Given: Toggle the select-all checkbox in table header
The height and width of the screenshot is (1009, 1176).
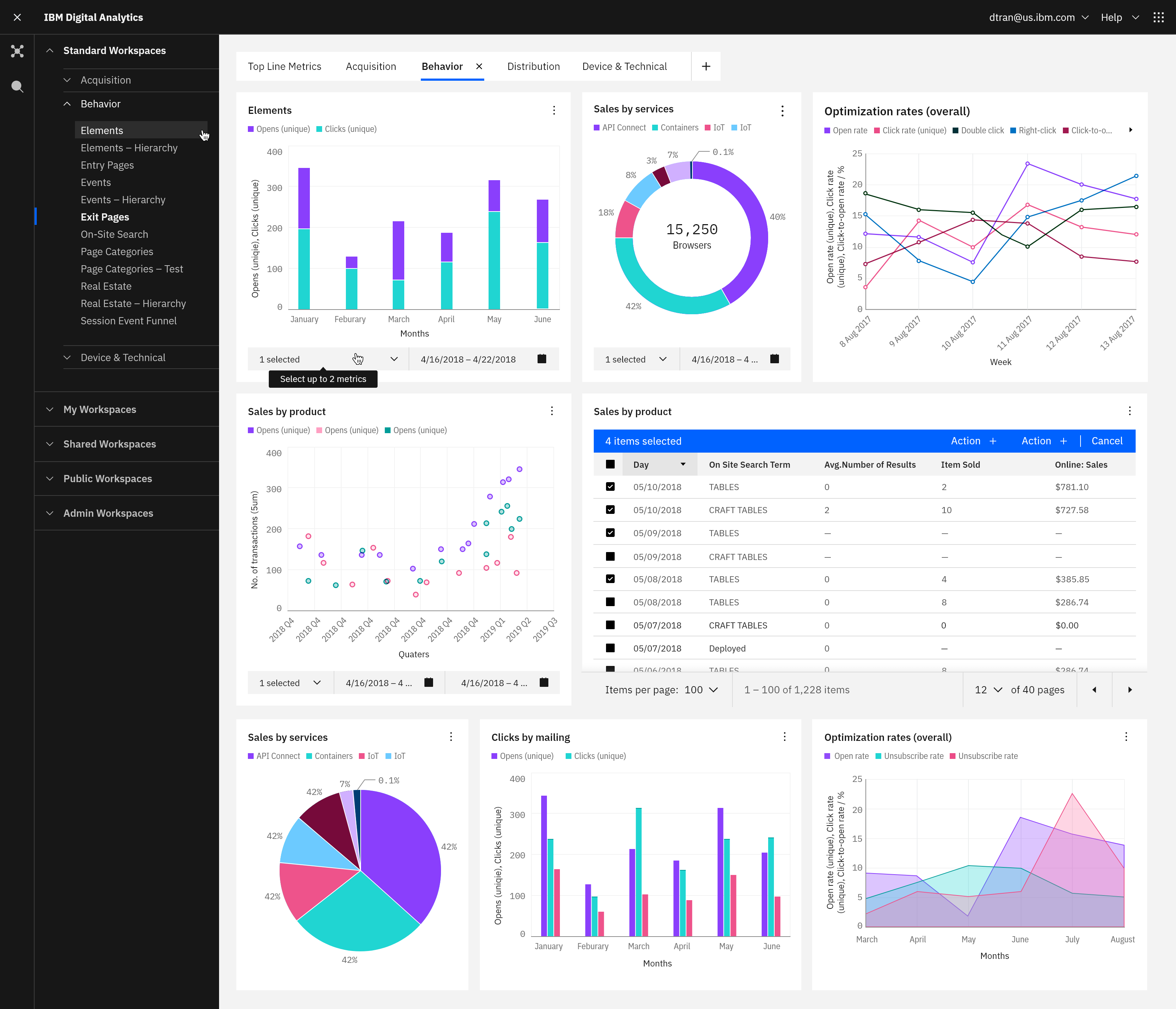Looking at the screenshot, I should [610, 464].
